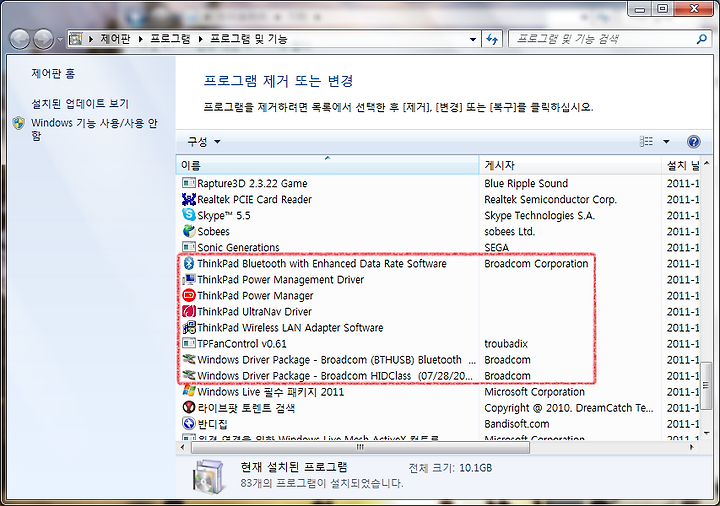The image size is (720, 506).
Task: Go back with the back arrow
Action: click(x=19, y=39)
